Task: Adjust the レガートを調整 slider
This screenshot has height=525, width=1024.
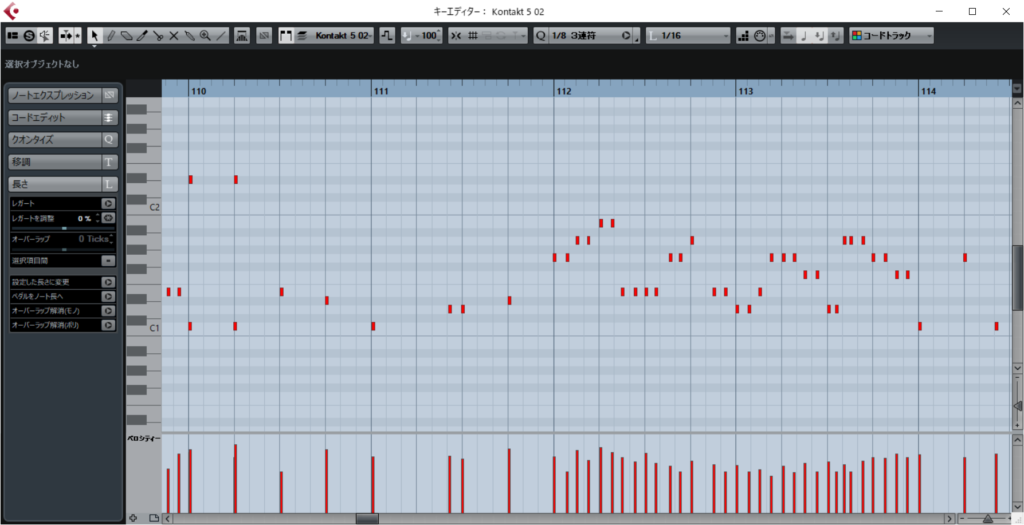Action: tap(64, 228)
